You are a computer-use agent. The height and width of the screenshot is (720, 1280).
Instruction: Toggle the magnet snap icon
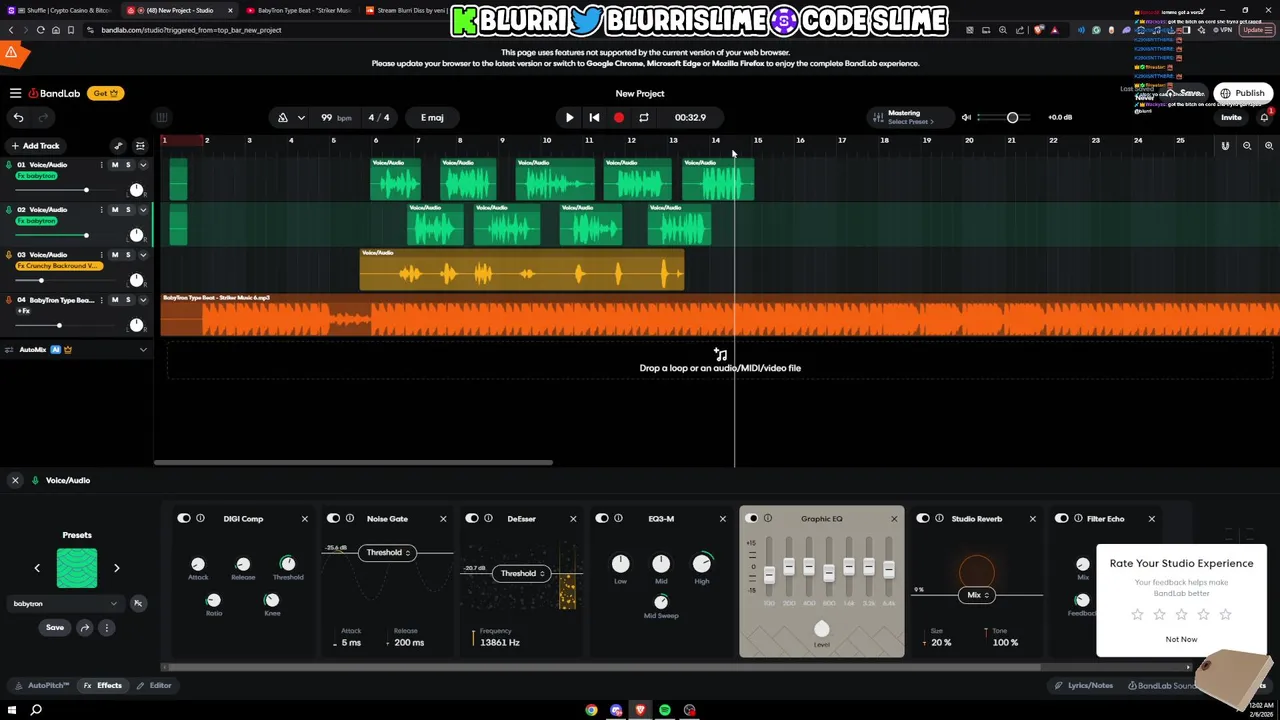[x=1225, y=146]
